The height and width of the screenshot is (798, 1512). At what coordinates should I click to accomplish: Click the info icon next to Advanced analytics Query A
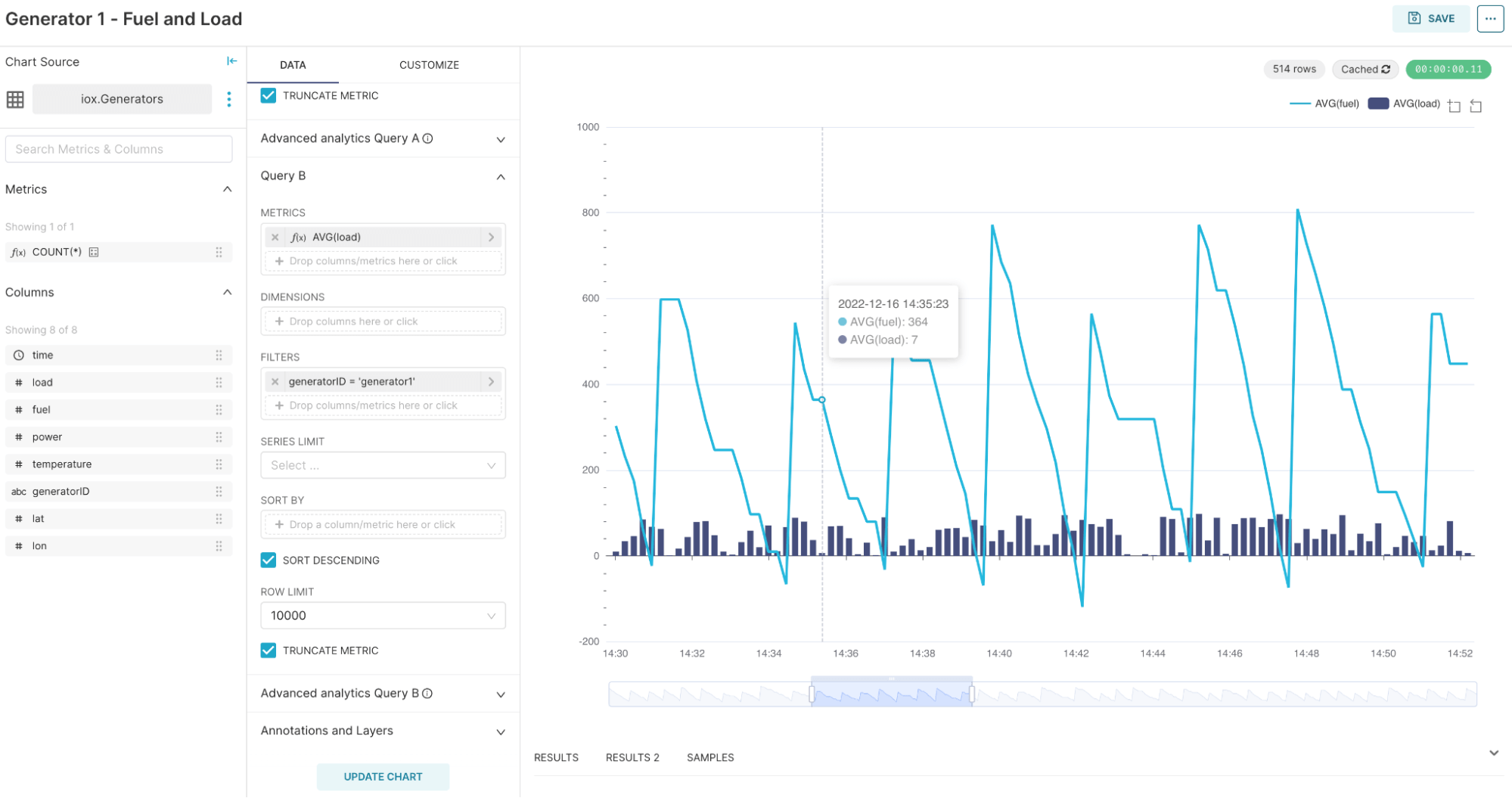tap(427, 138)
